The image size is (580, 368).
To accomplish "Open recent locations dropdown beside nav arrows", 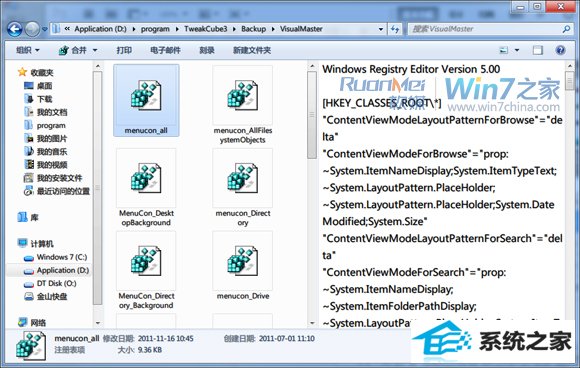I will 45,29.
